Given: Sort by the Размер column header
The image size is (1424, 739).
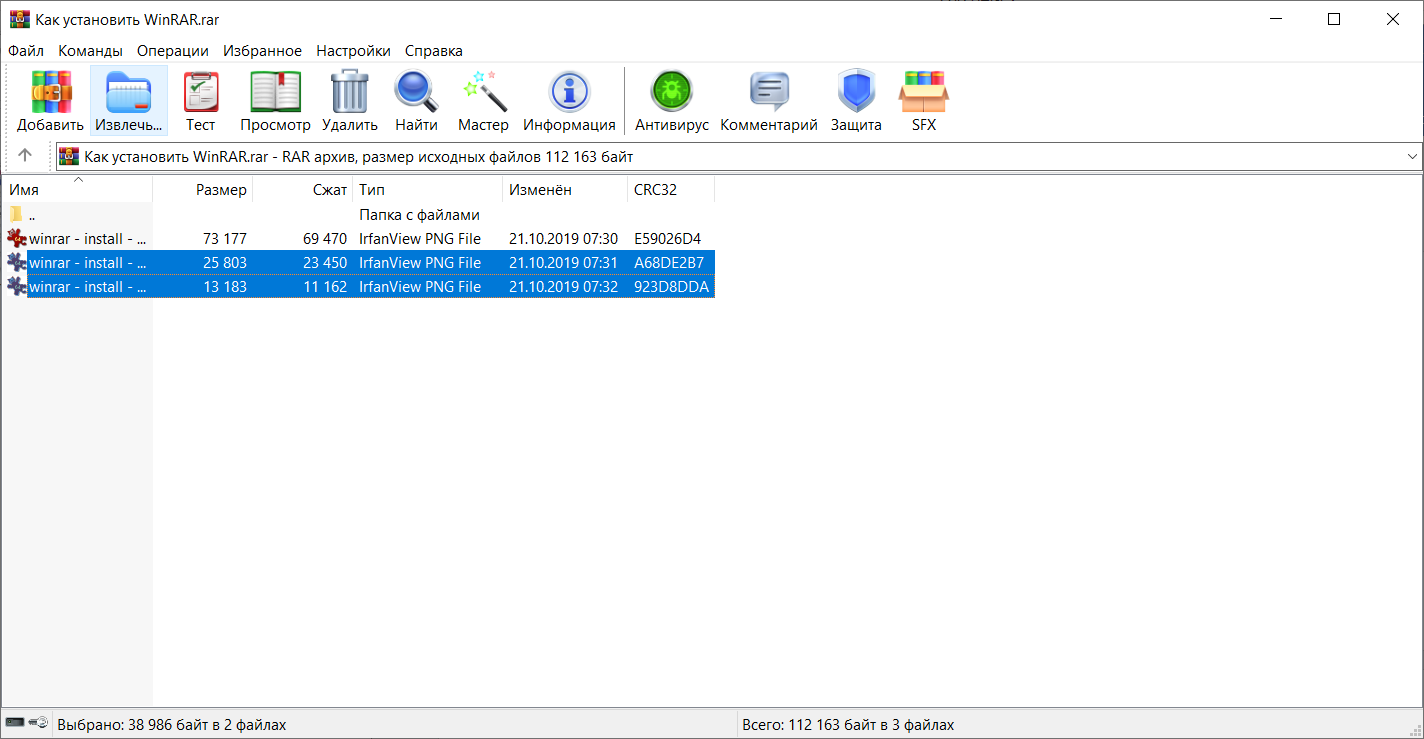Looking at the screenshot, I should (x=203, y=189).
